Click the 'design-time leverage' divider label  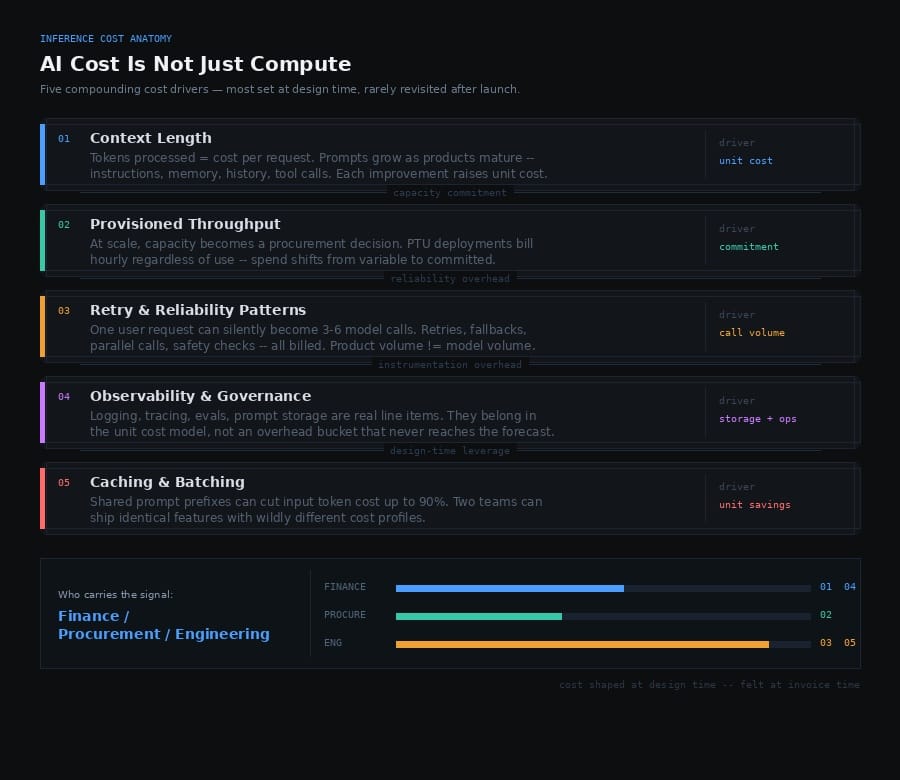[x=450, y=451]
